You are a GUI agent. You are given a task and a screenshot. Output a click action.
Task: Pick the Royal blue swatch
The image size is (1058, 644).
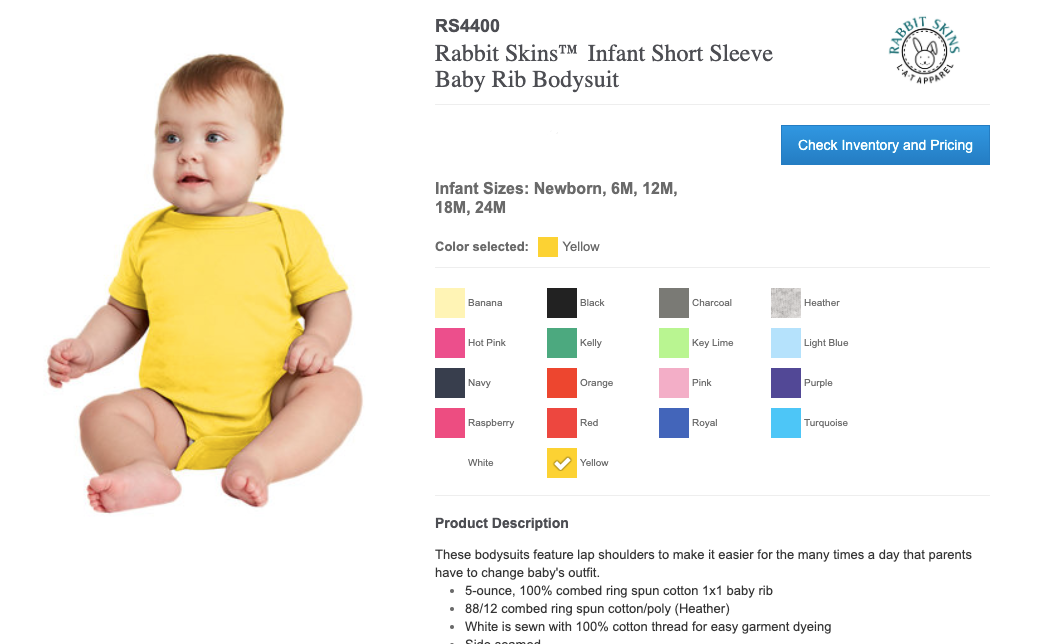(674, 423)
